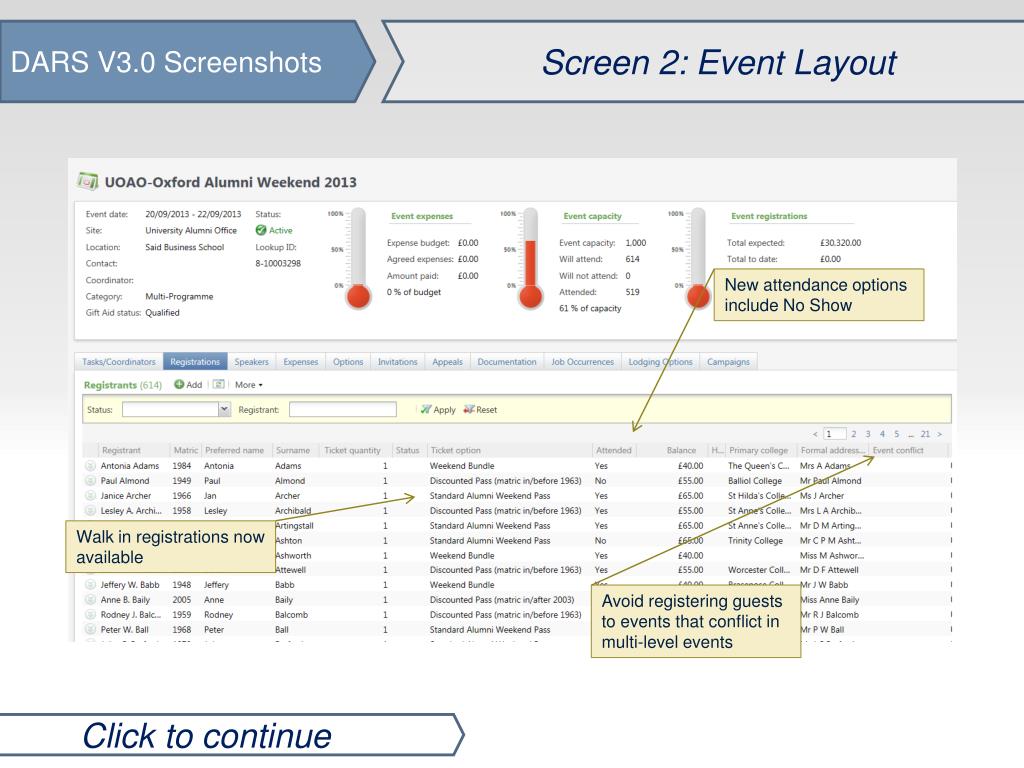Click the Event expenses heading
Image resolution: width=1024 pixels, height=768 pixels.
422,216
